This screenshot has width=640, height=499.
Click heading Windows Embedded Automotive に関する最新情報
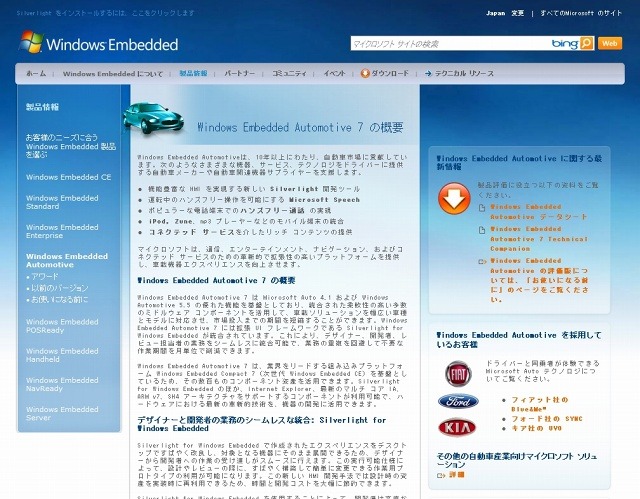(x=519, y=162)
